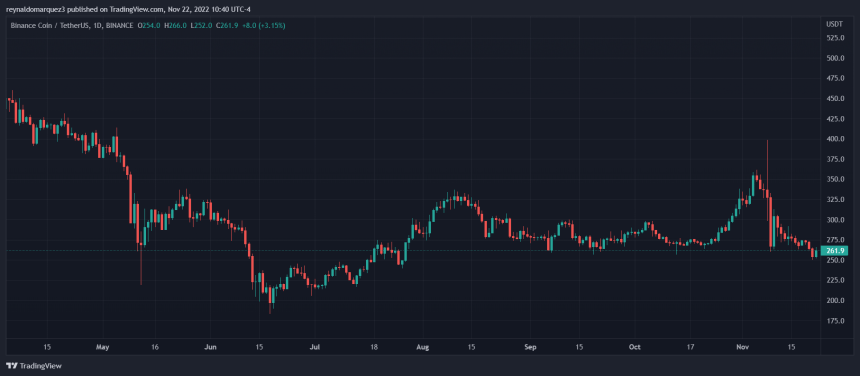
Task: Click the TradingView logo at bottom left
Action: coord(33,366)
